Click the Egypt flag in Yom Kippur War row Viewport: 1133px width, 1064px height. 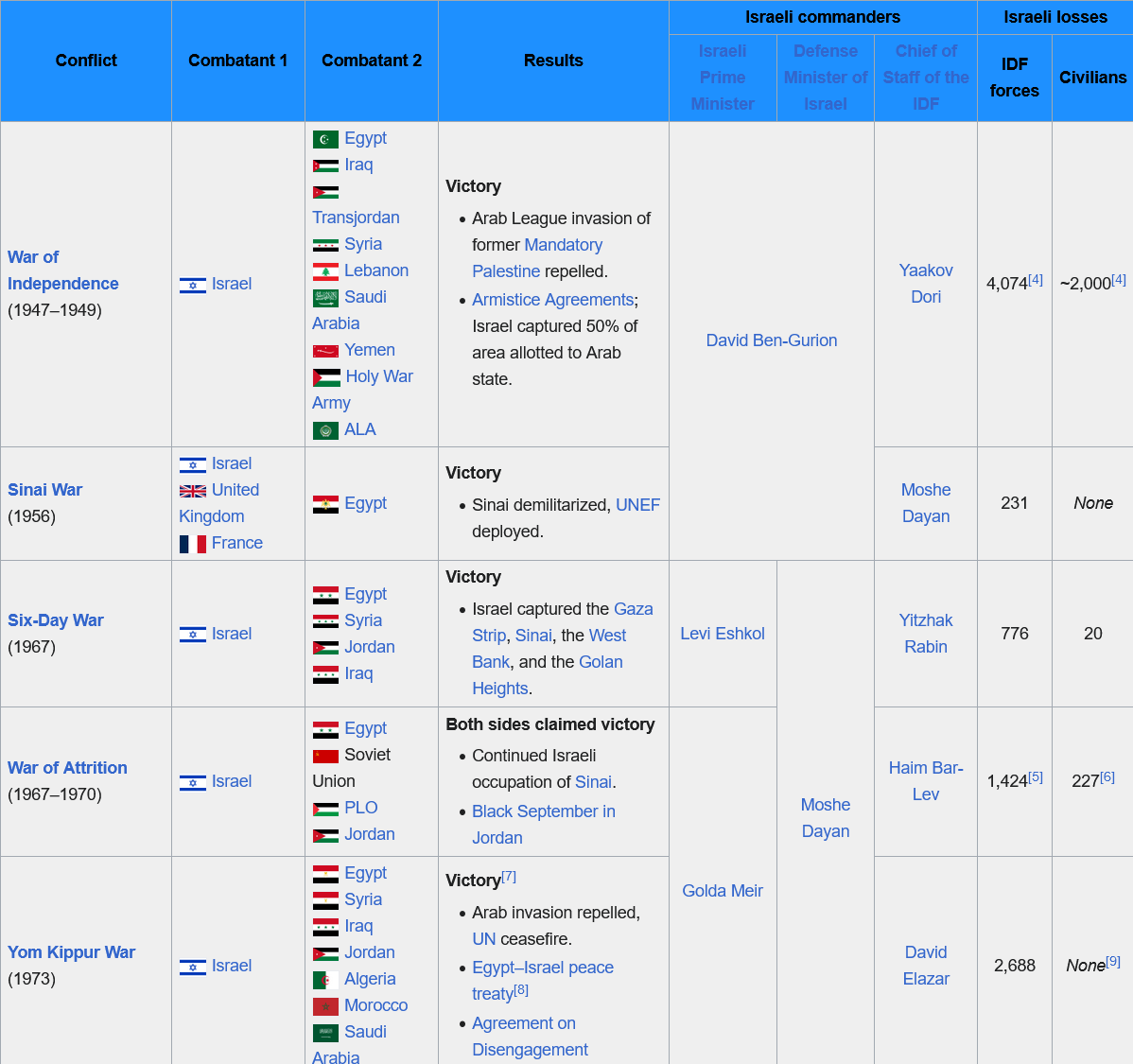point(325,875)
